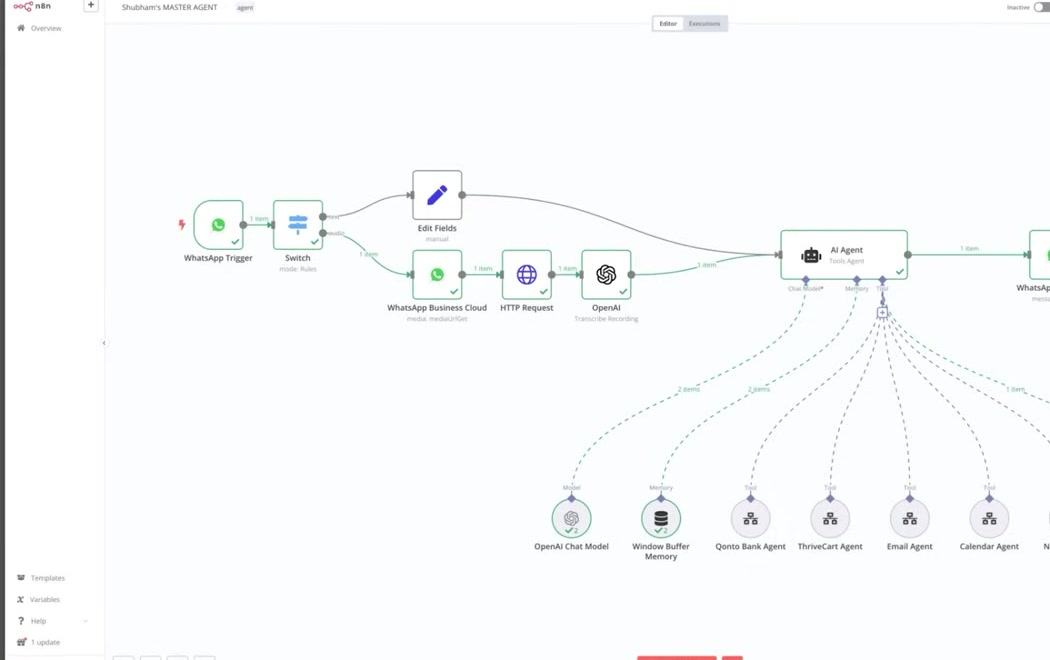
Task: Select the Window Buffer Memory node
Action: tap(660, 518)
